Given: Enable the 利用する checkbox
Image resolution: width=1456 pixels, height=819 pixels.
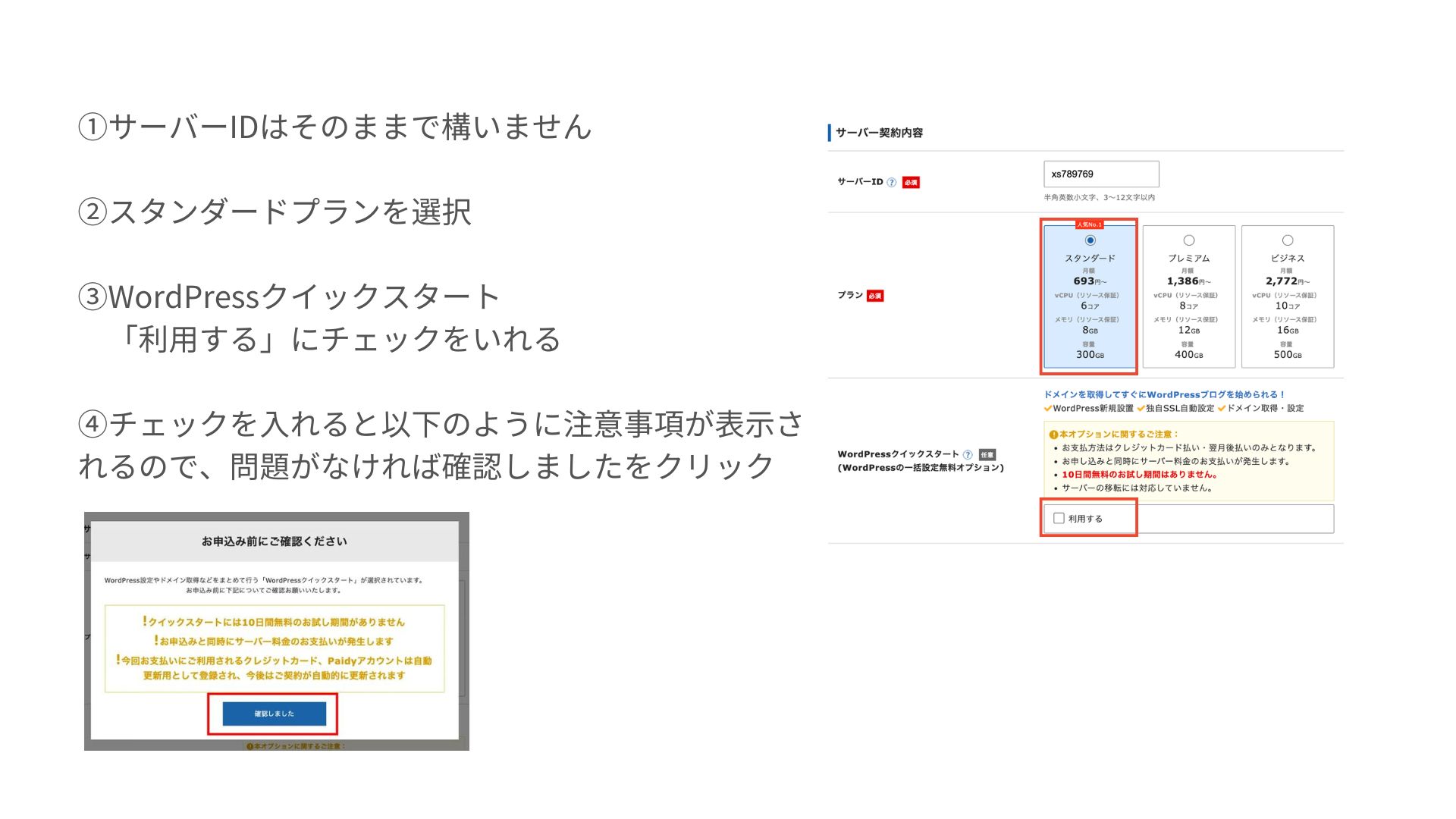Looking at the screenshot, I should coord(1059,518).
